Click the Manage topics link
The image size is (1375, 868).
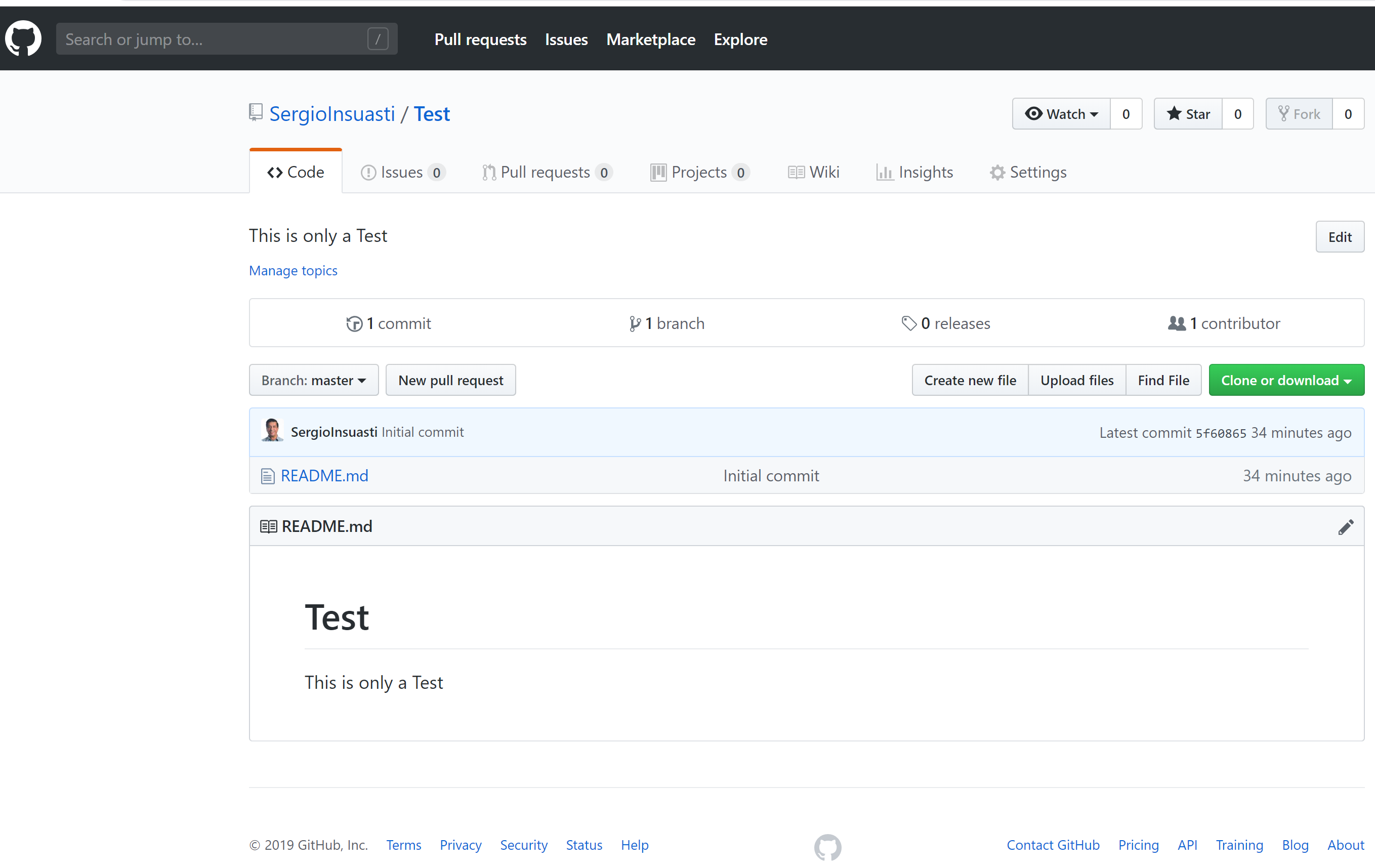tap(293, 270)
